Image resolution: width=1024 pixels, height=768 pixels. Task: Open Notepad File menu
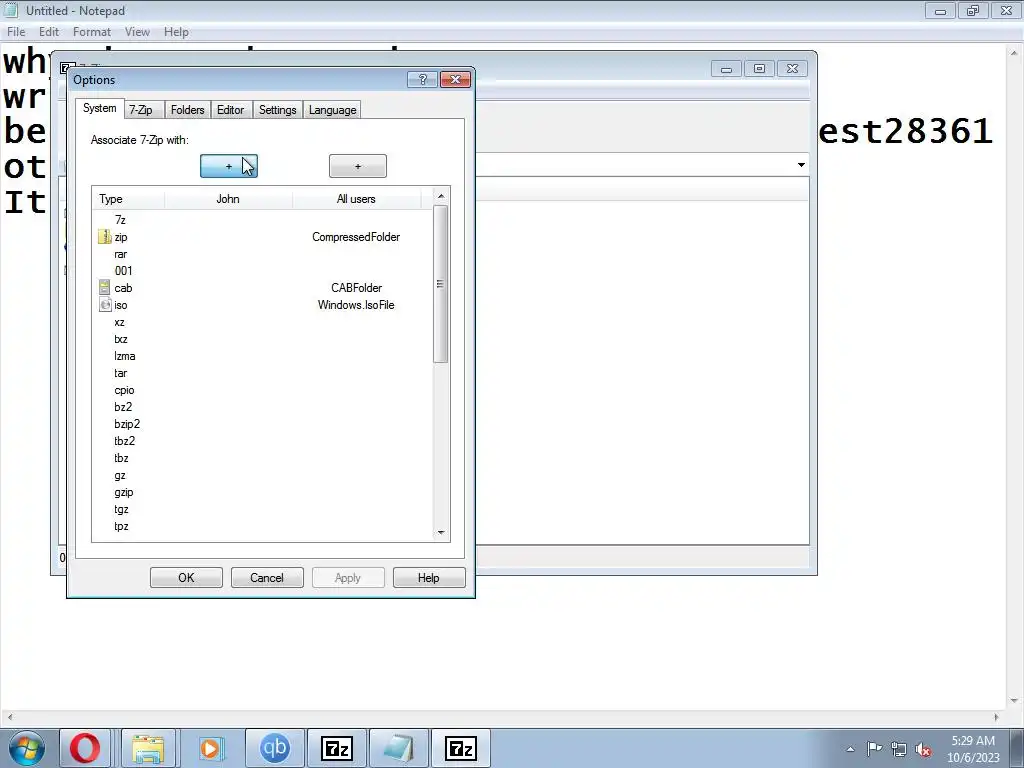coord(16,31)
